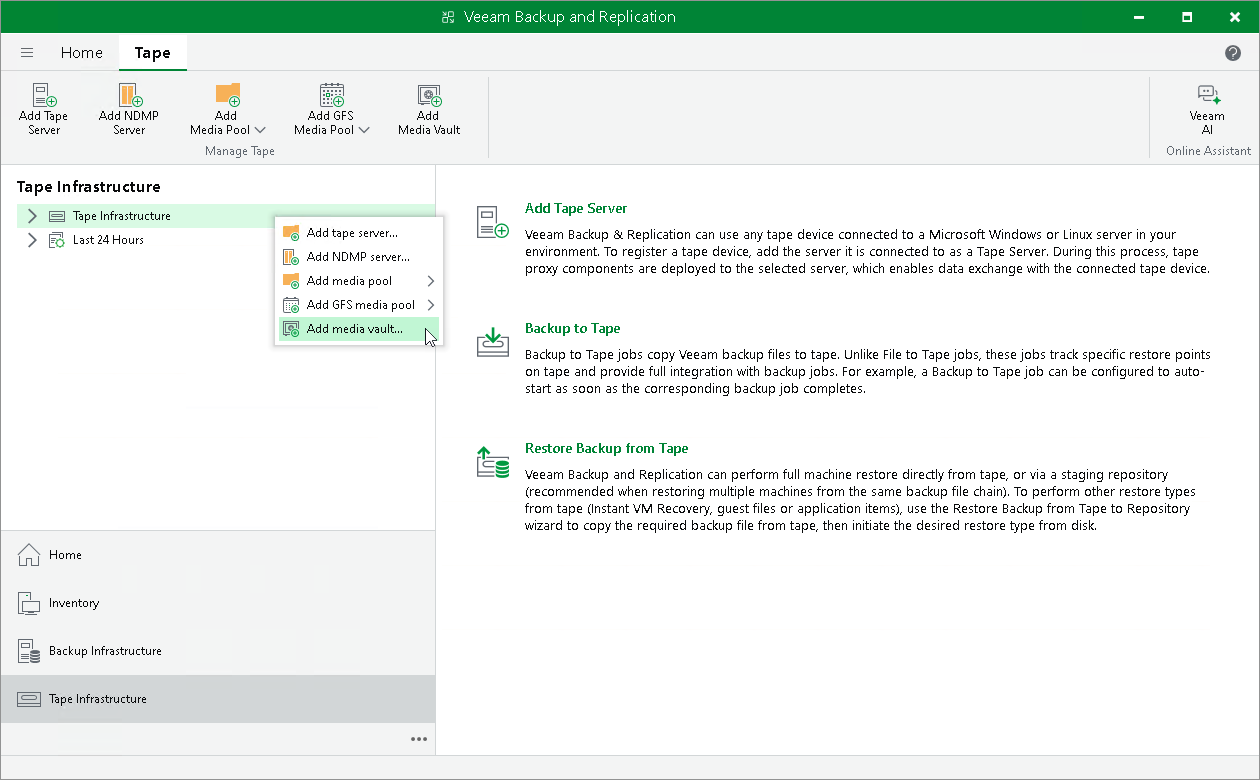1260x780 pixels.
Task: Switch to the Home ribbon tab
Action: 82,53
